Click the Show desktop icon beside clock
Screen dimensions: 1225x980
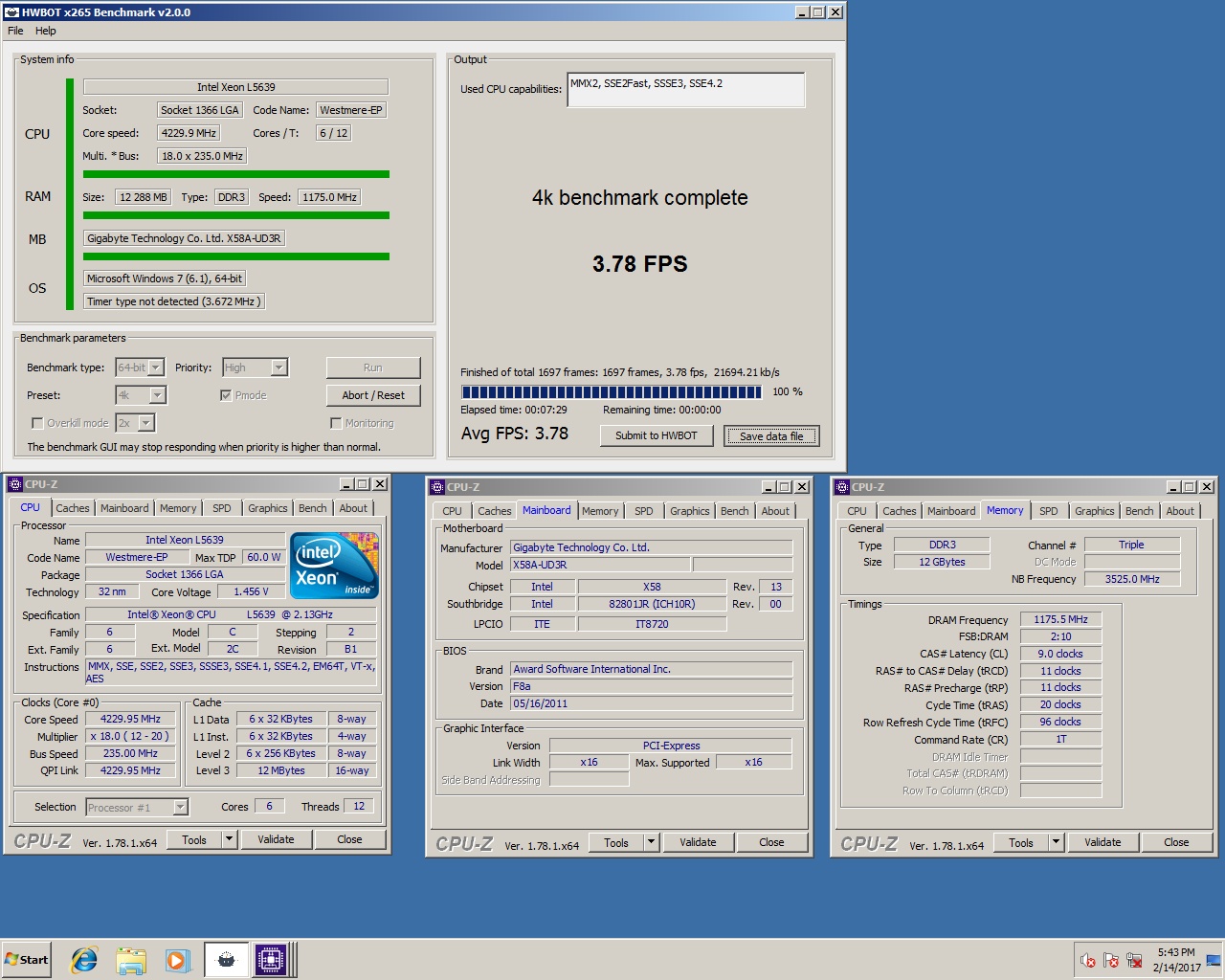(x=1214, y=960)
